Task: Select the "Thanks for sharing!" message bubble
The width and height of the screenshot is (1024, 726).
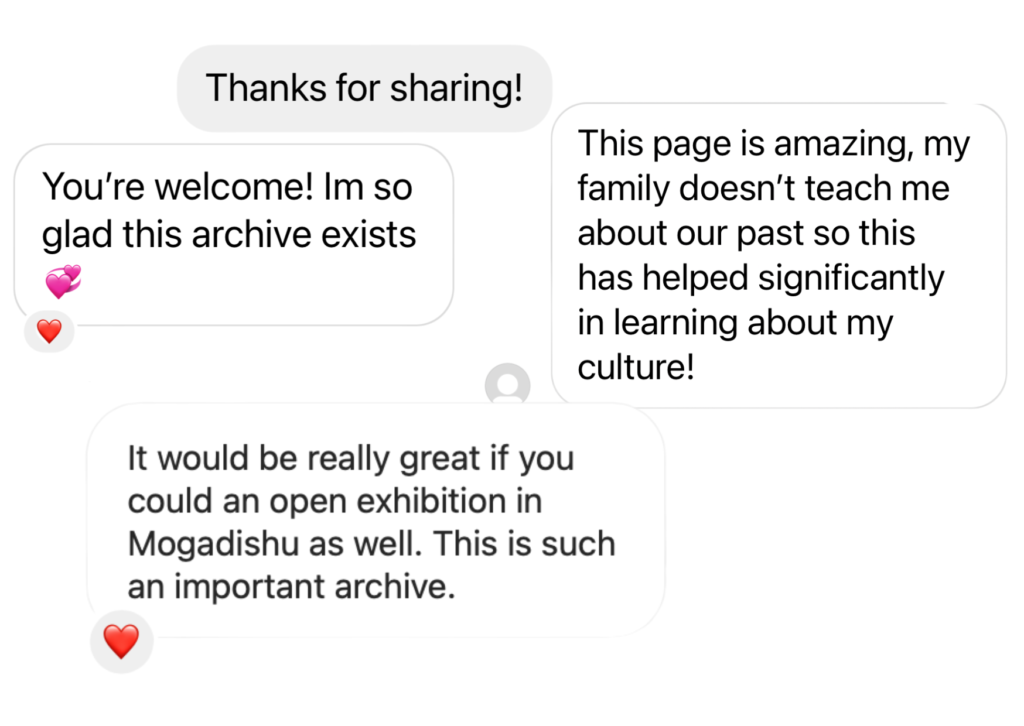Action: coord(364,88)
